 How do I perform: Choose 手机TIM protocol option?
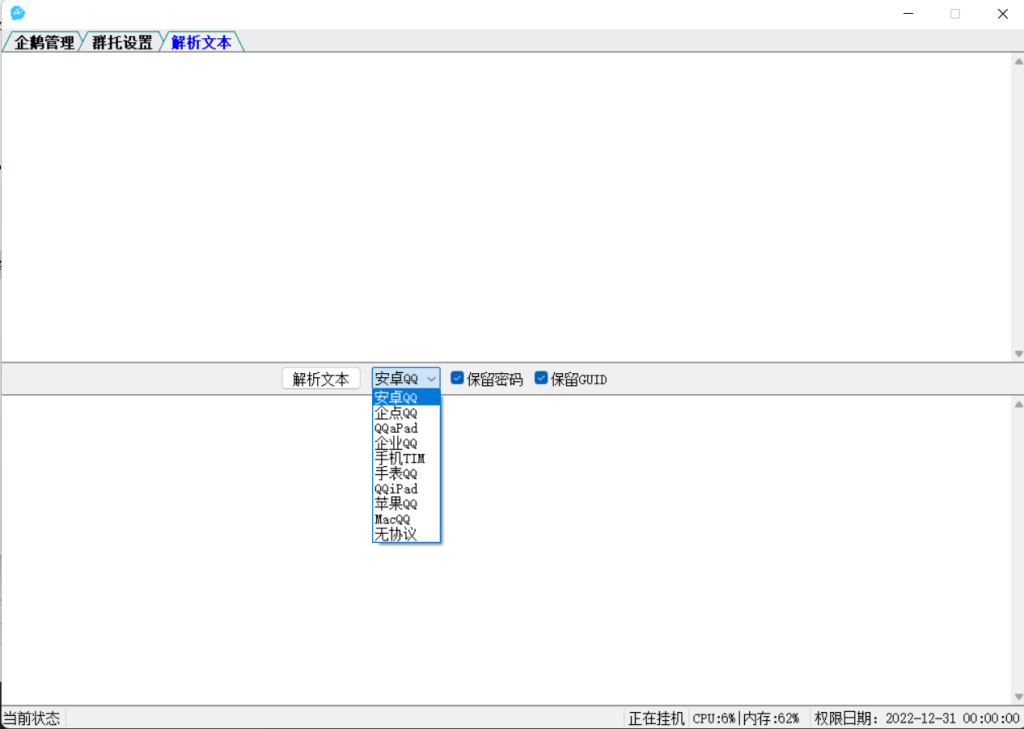(x=405, y=458)
